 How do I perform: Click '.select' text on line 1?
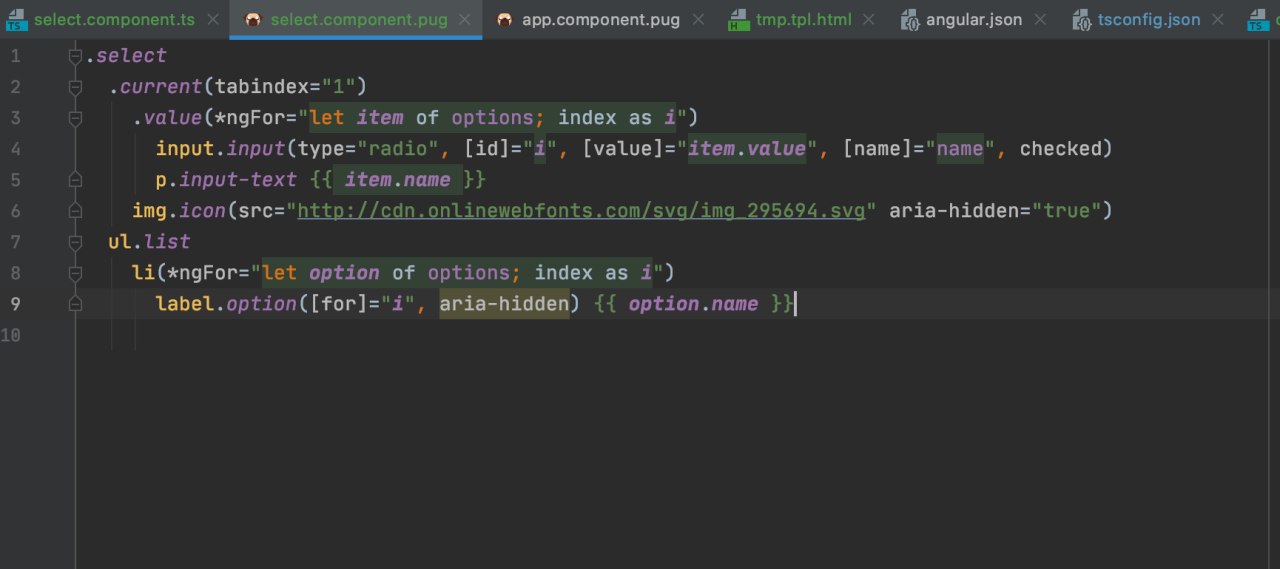[126, 56]
